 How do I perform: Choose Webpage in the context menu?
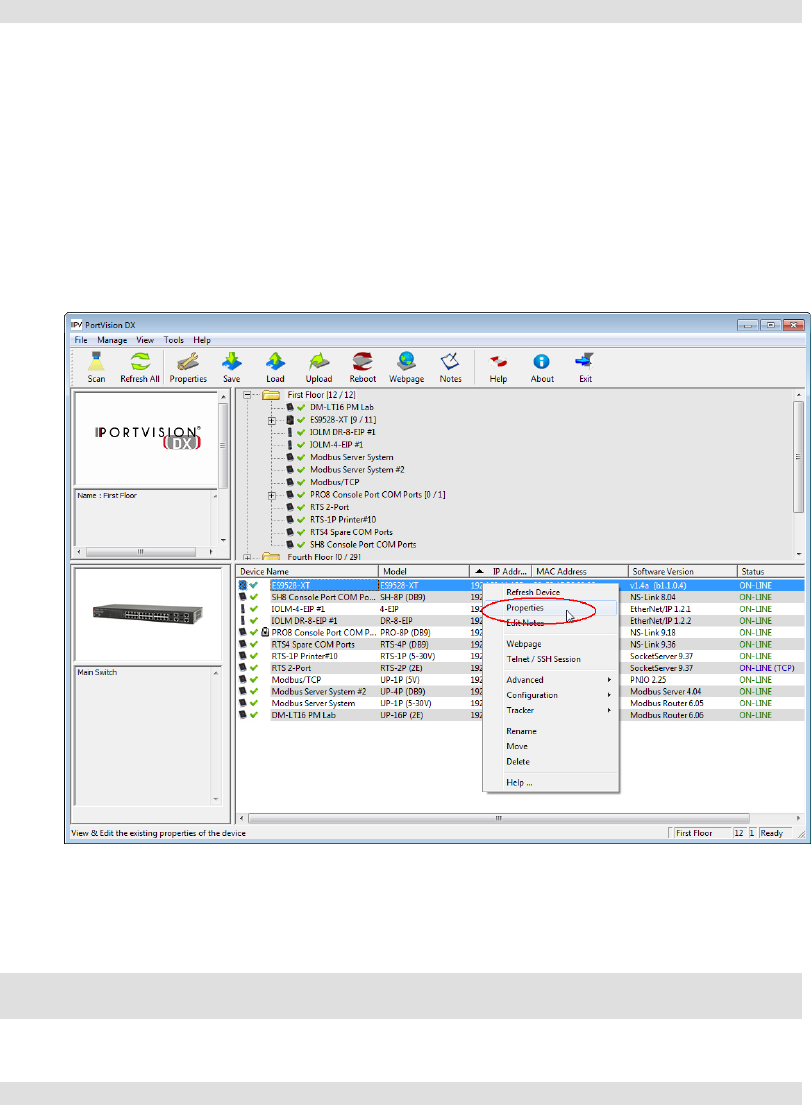(x=551, y=644)
